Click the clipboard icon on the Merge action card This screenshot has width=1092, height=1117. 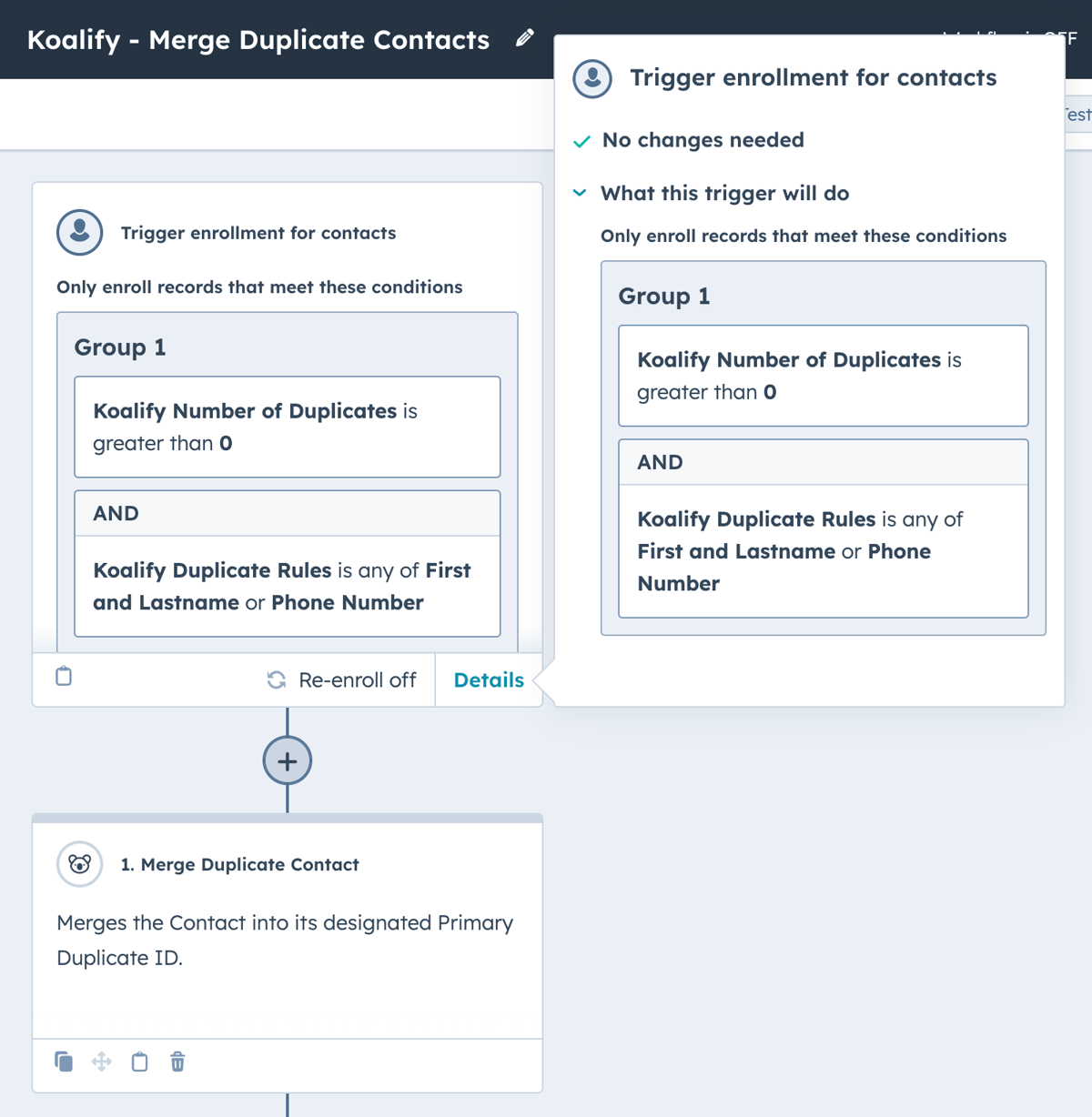tap(138, 1062)
